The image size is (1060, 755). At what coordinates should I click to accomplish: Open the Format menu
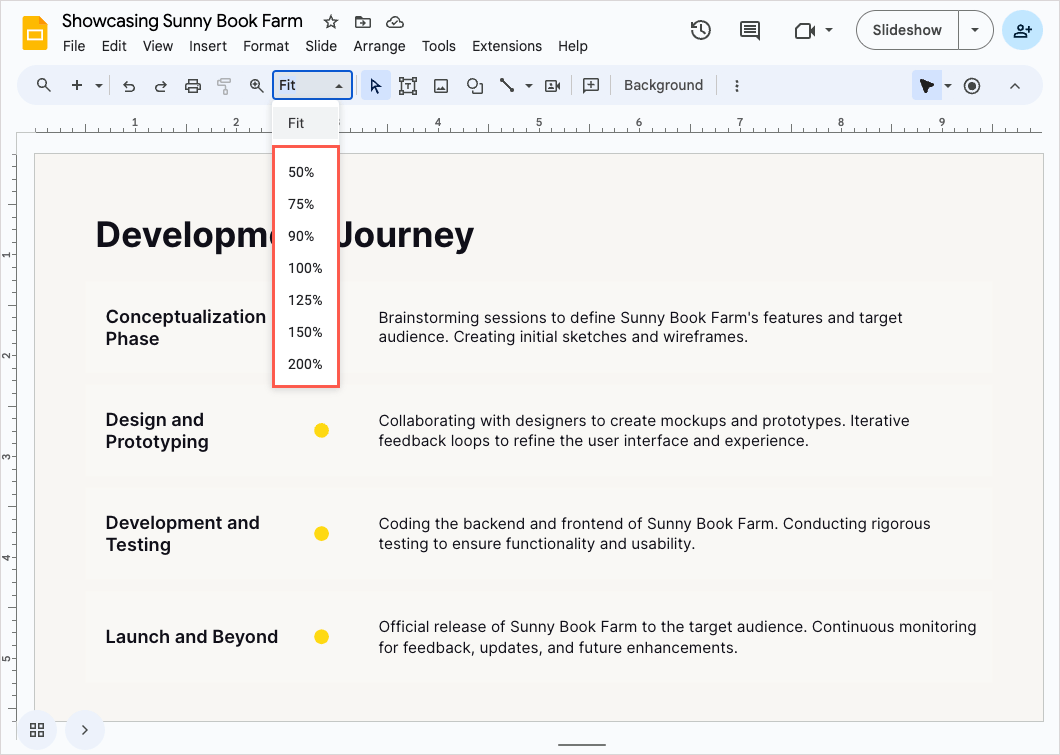pyautogui.click(x=266, y=46)
